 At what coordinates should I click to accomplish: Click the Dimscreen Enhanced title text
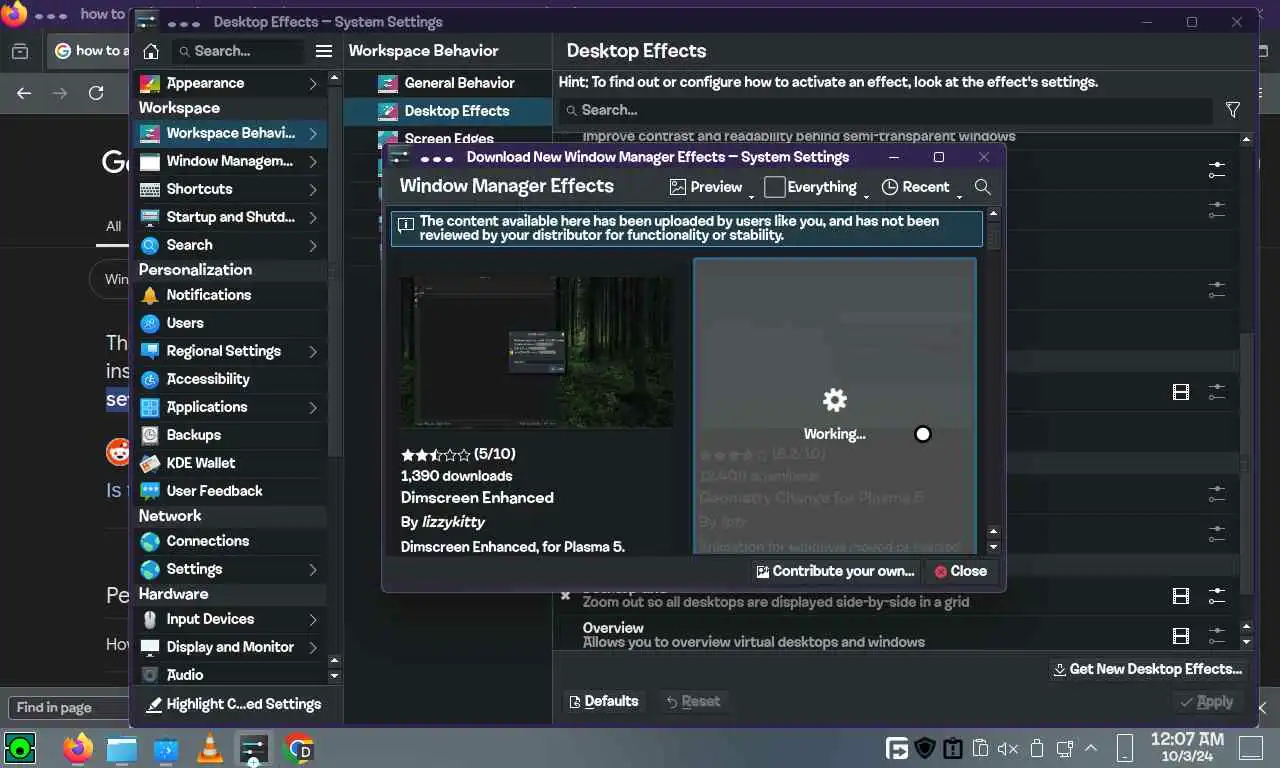click(477, 498)
